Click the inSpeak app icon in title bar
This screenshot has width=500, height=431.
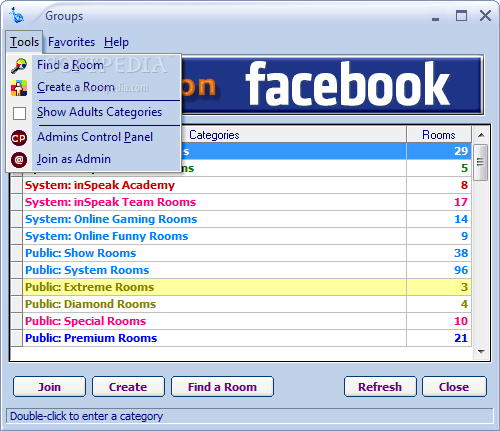coord(17,16)
